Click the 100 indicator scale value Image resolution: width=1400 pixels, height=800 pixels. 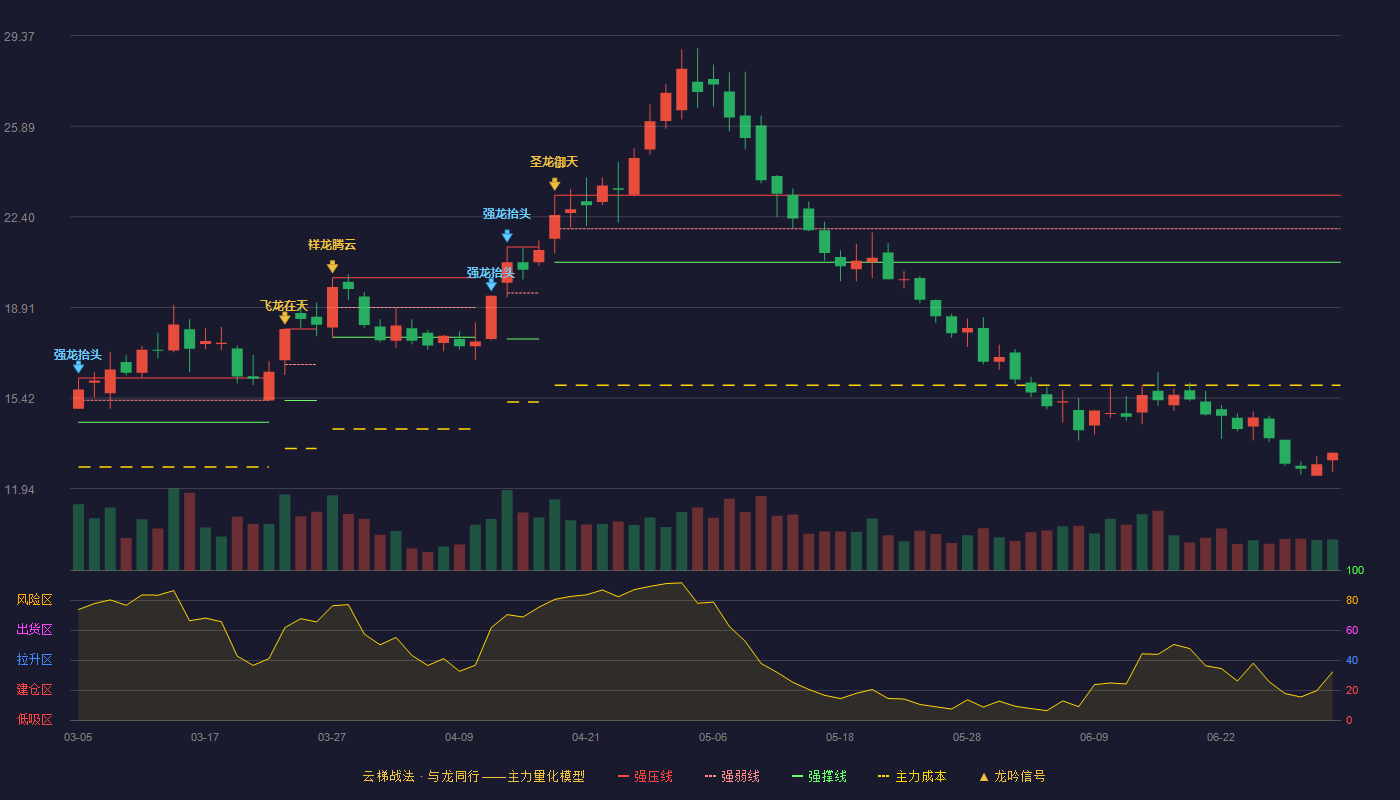click(1355, 571)
